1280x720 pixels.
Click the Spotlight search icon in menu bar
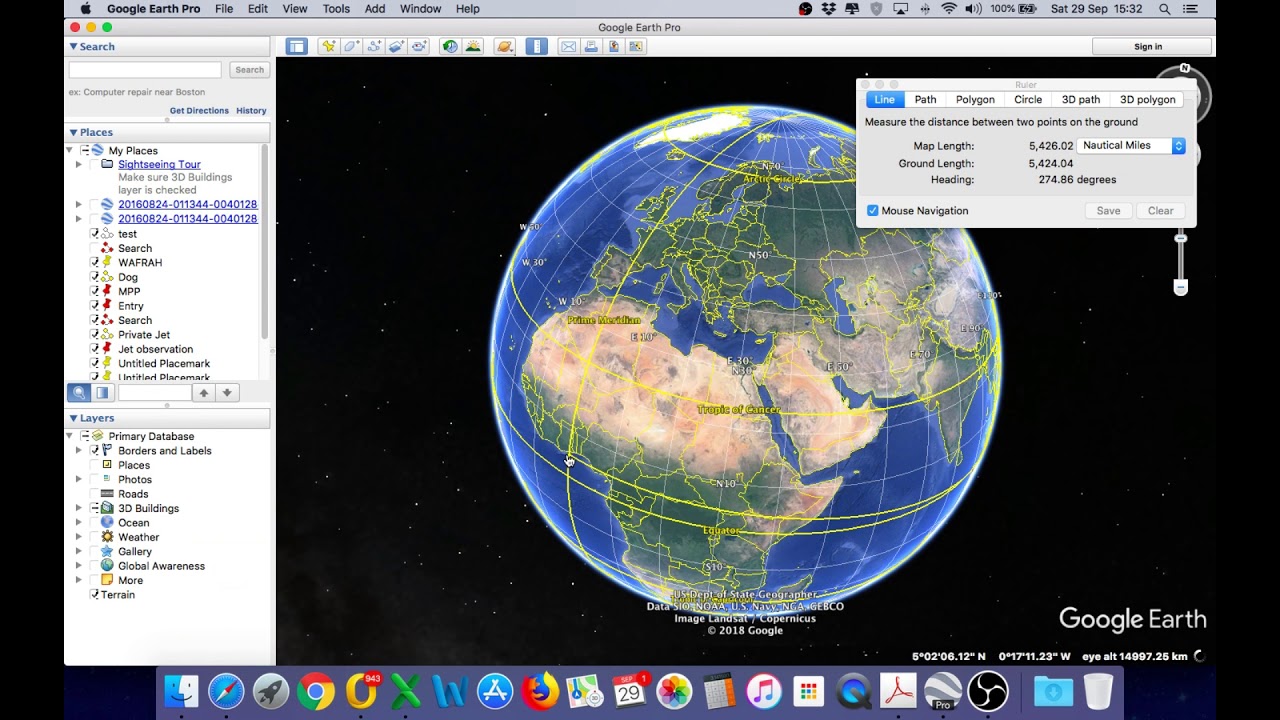pos(1165,9)
